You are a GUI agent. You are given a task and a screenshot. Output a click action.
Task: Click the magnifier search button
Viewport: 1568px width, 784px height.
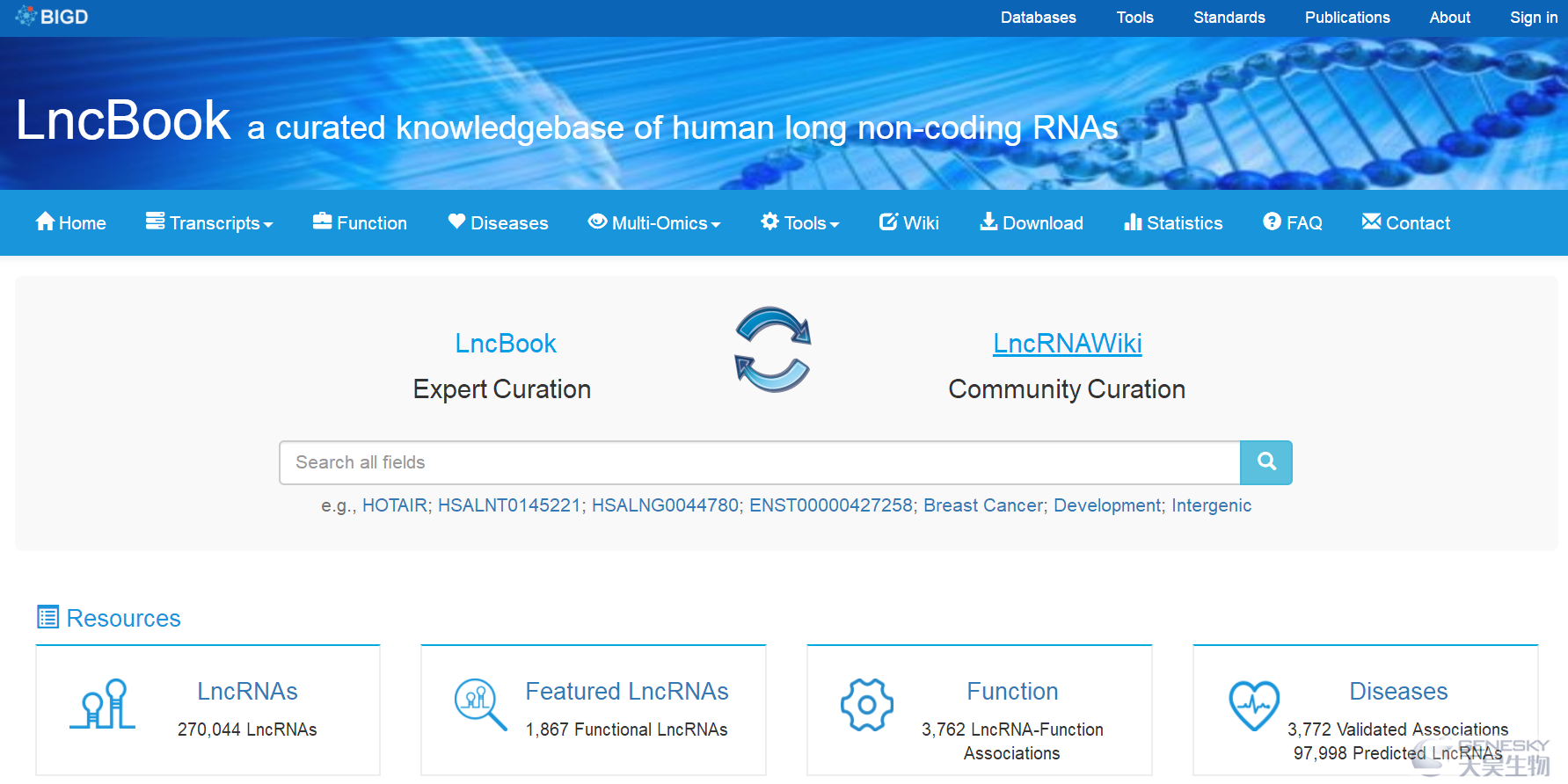point(1266,462)
